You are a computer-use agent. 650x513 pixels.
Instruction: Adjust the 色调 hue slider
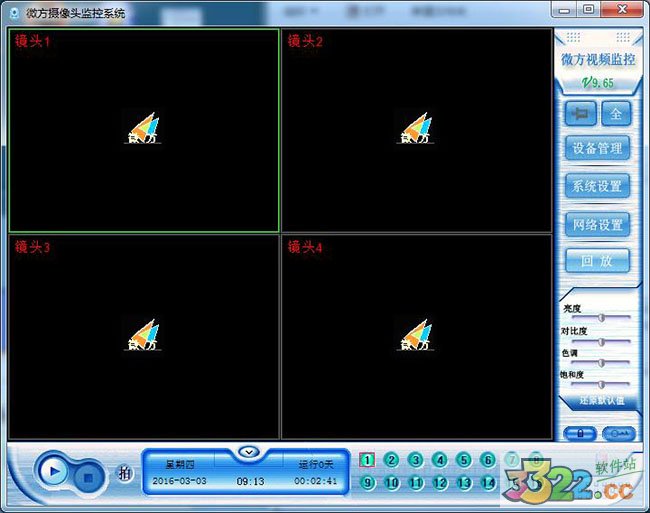point(601,363)
